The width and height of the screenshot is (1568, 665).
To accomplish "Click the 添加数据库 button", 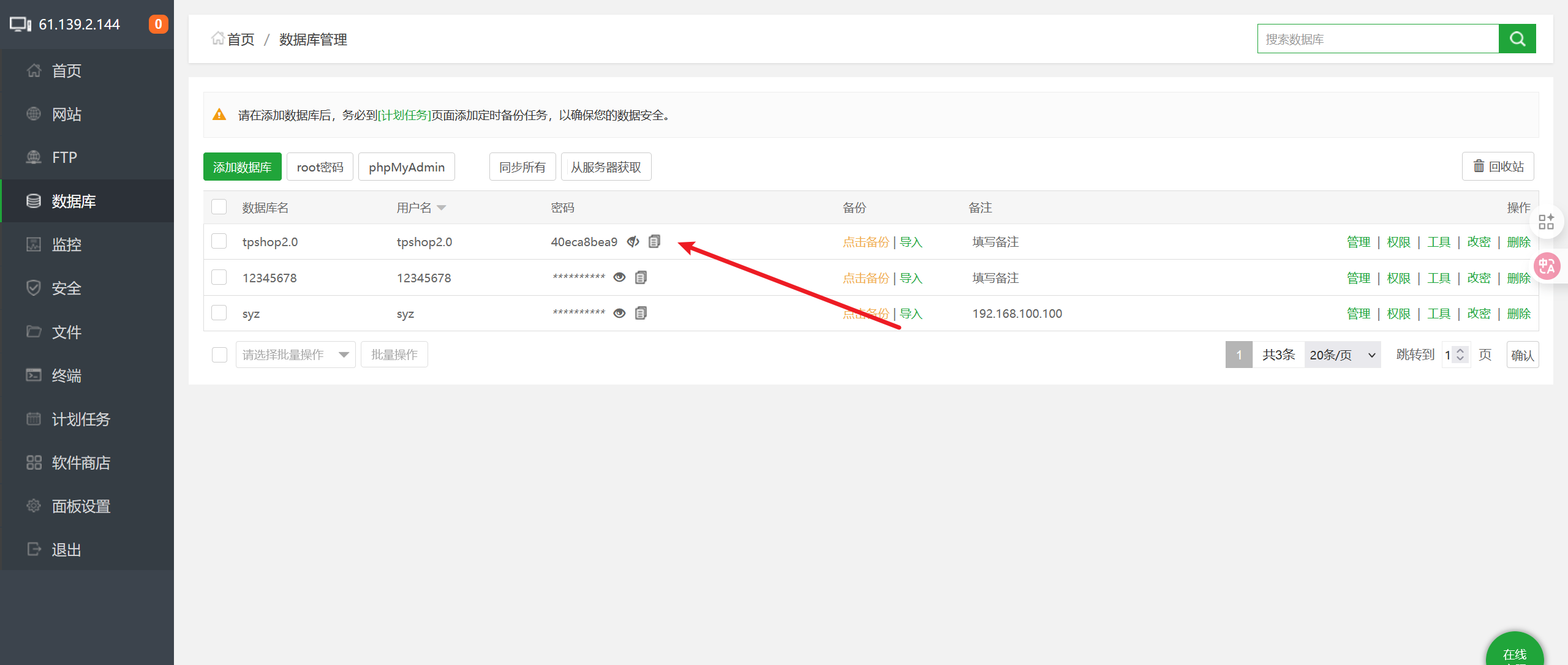I will click(242, 167).
